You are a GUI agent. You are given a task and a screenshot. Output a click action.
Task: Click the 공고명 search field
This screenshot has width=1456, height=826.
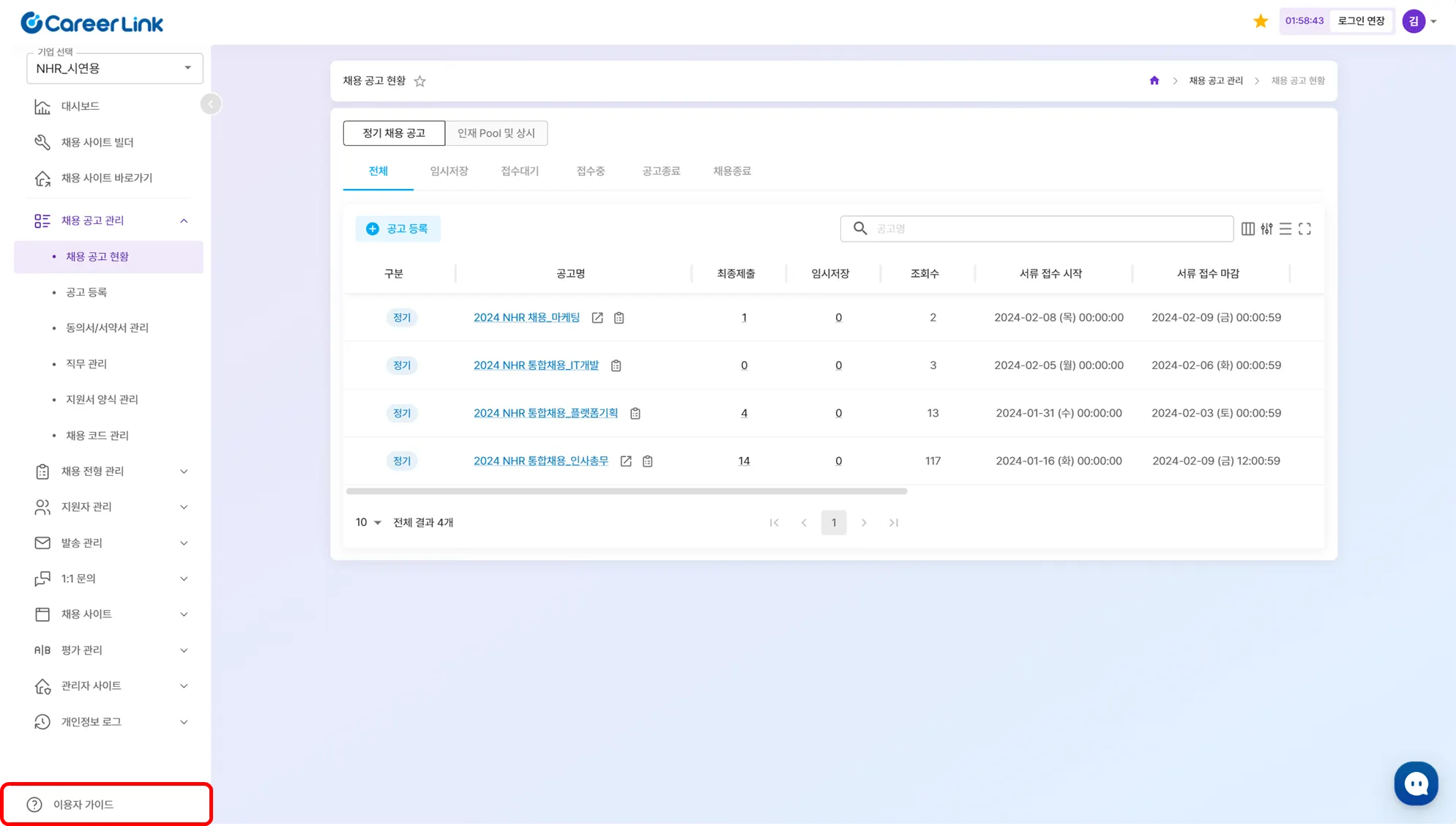point(1047,228)
